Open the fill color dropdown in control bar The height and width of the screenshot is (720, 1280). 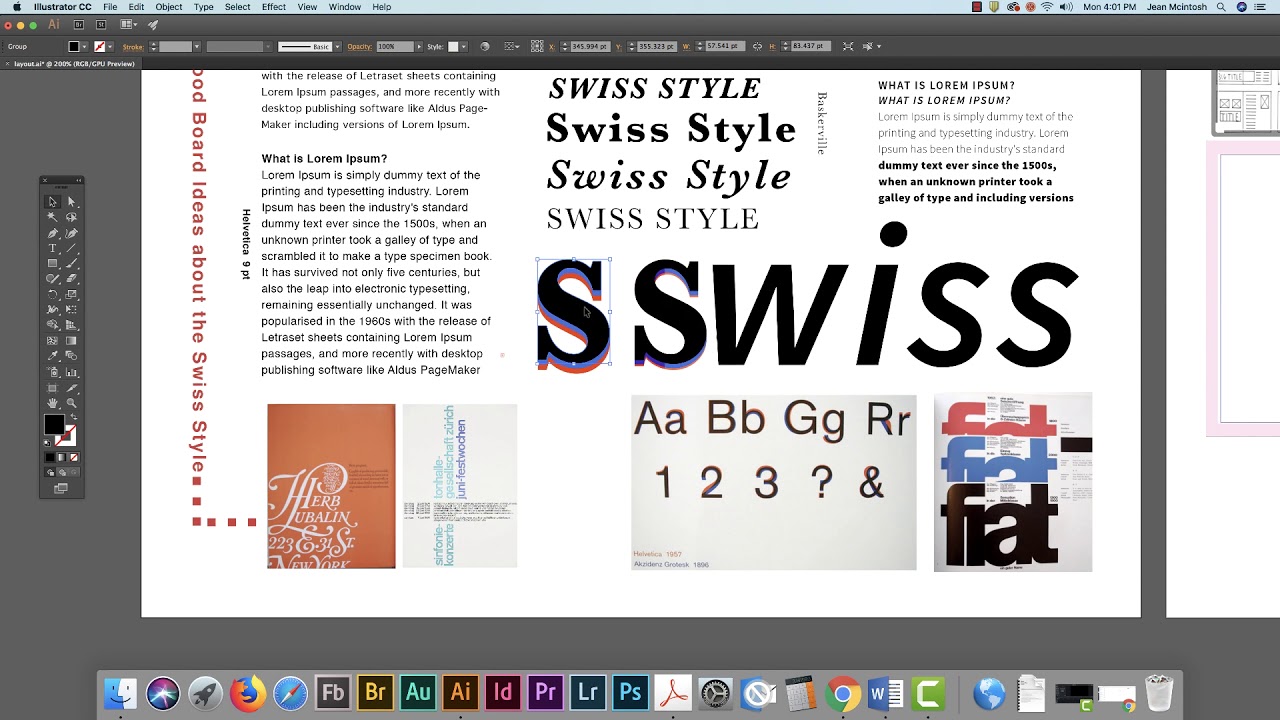click(x=85, y=46)
